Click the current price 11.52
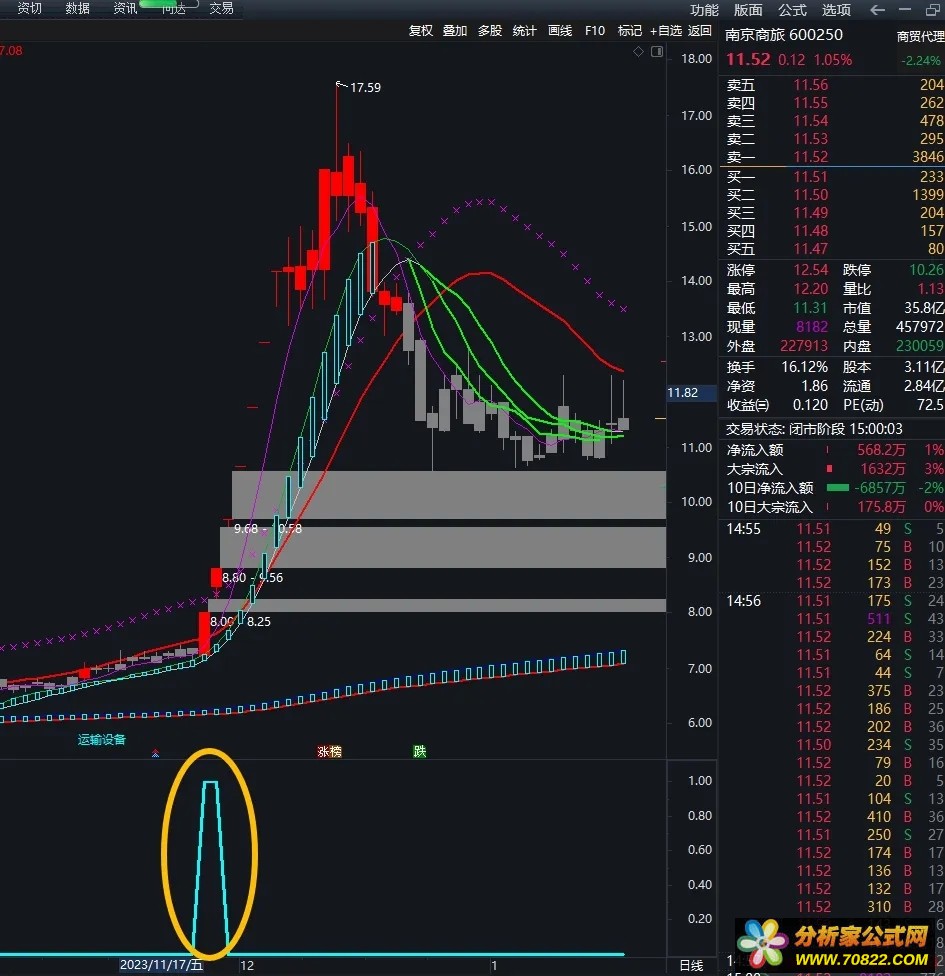The width and height of the screenshot is (945, 976). [x=748, y=60]
